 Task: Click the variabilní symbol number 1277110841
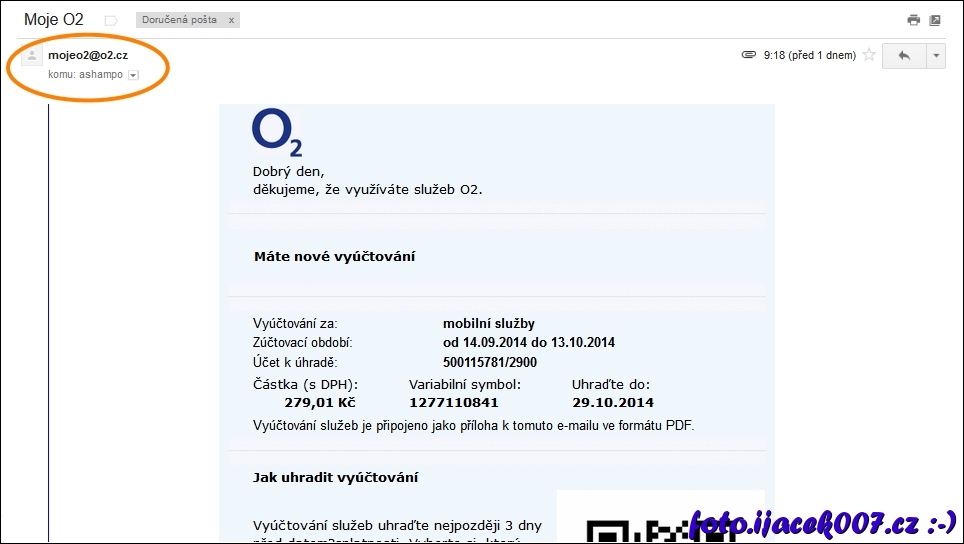tap(453, 403)
